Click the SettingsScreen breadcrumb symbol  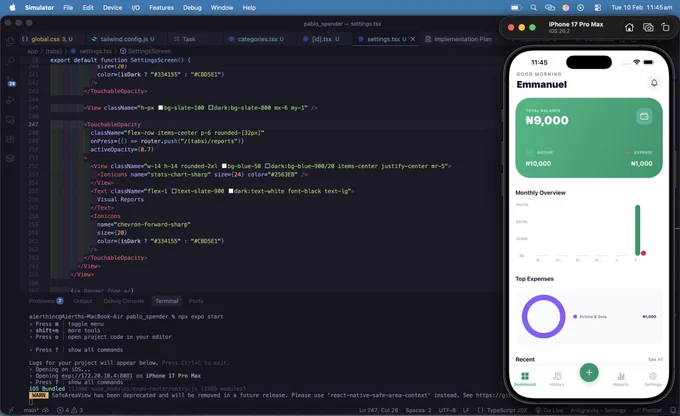(x=145, y=51)
